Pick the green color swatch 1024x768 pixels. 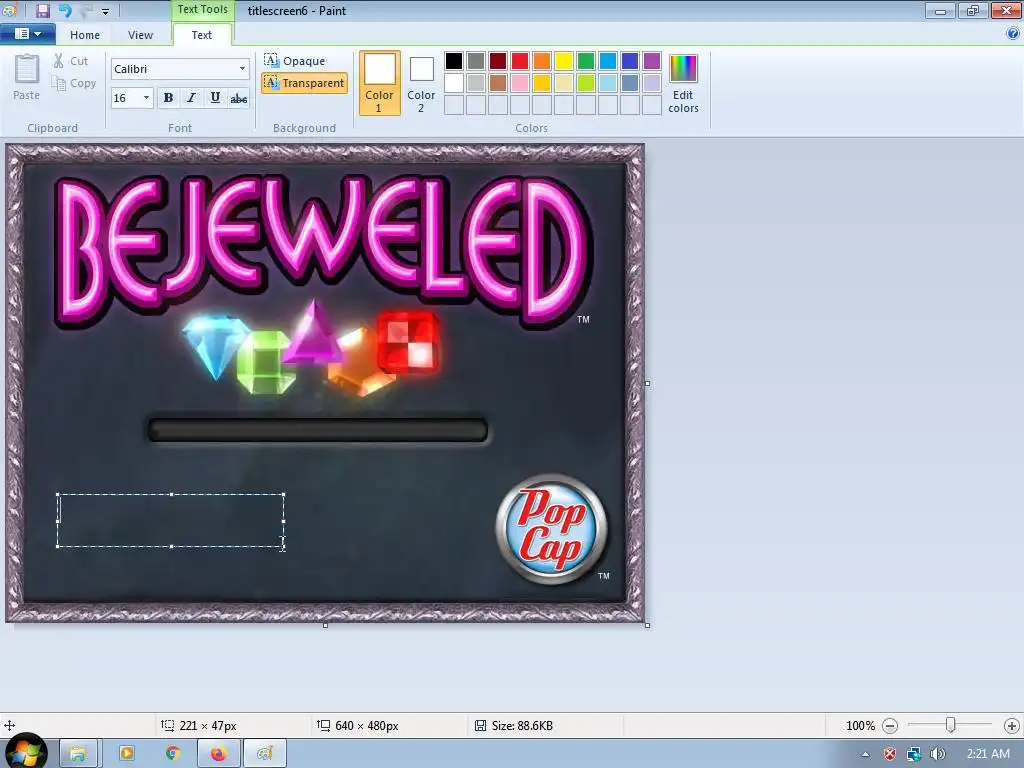pos(586,61)
